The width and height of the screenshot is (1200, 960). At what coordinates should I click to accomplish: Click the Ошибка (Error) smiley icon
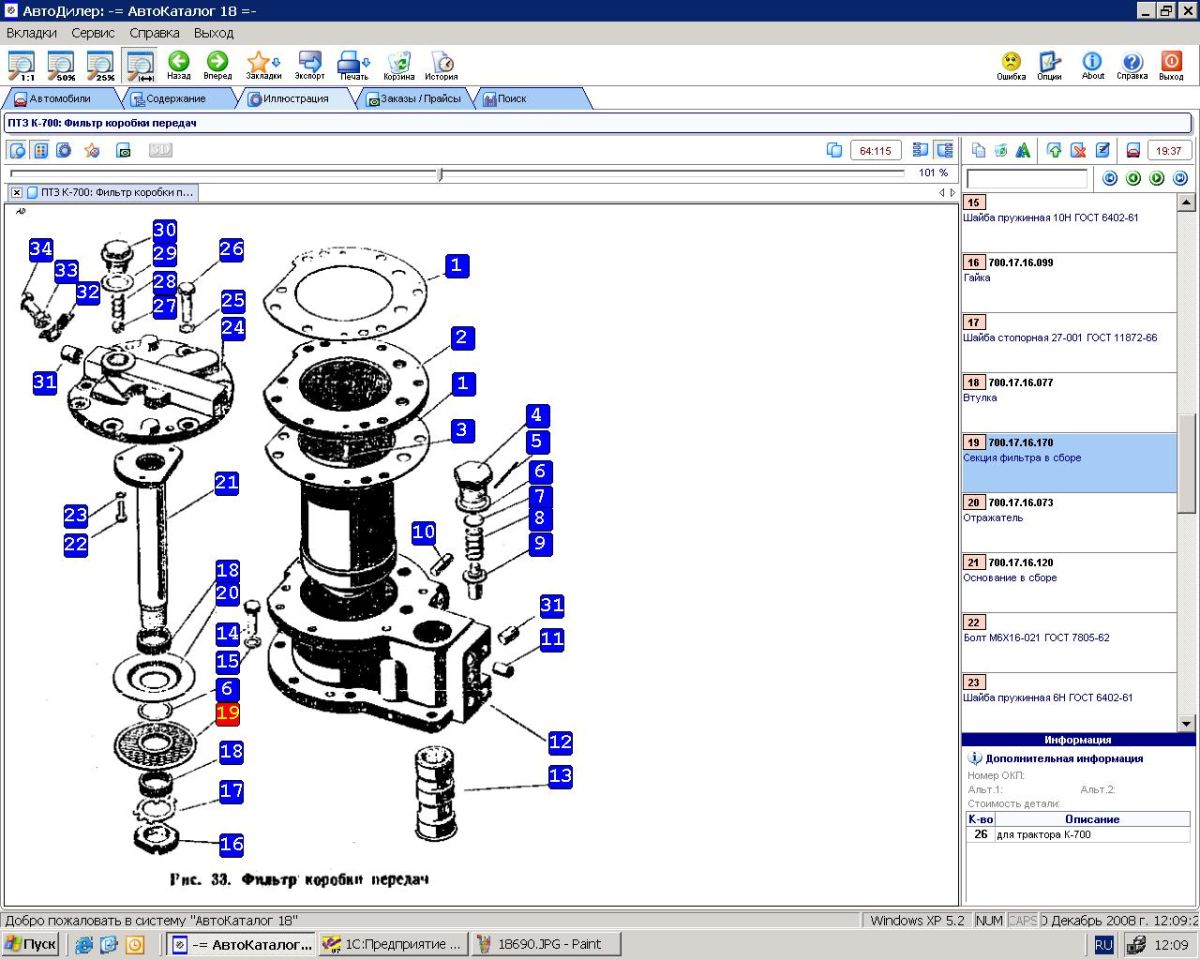pos(1011,64)
